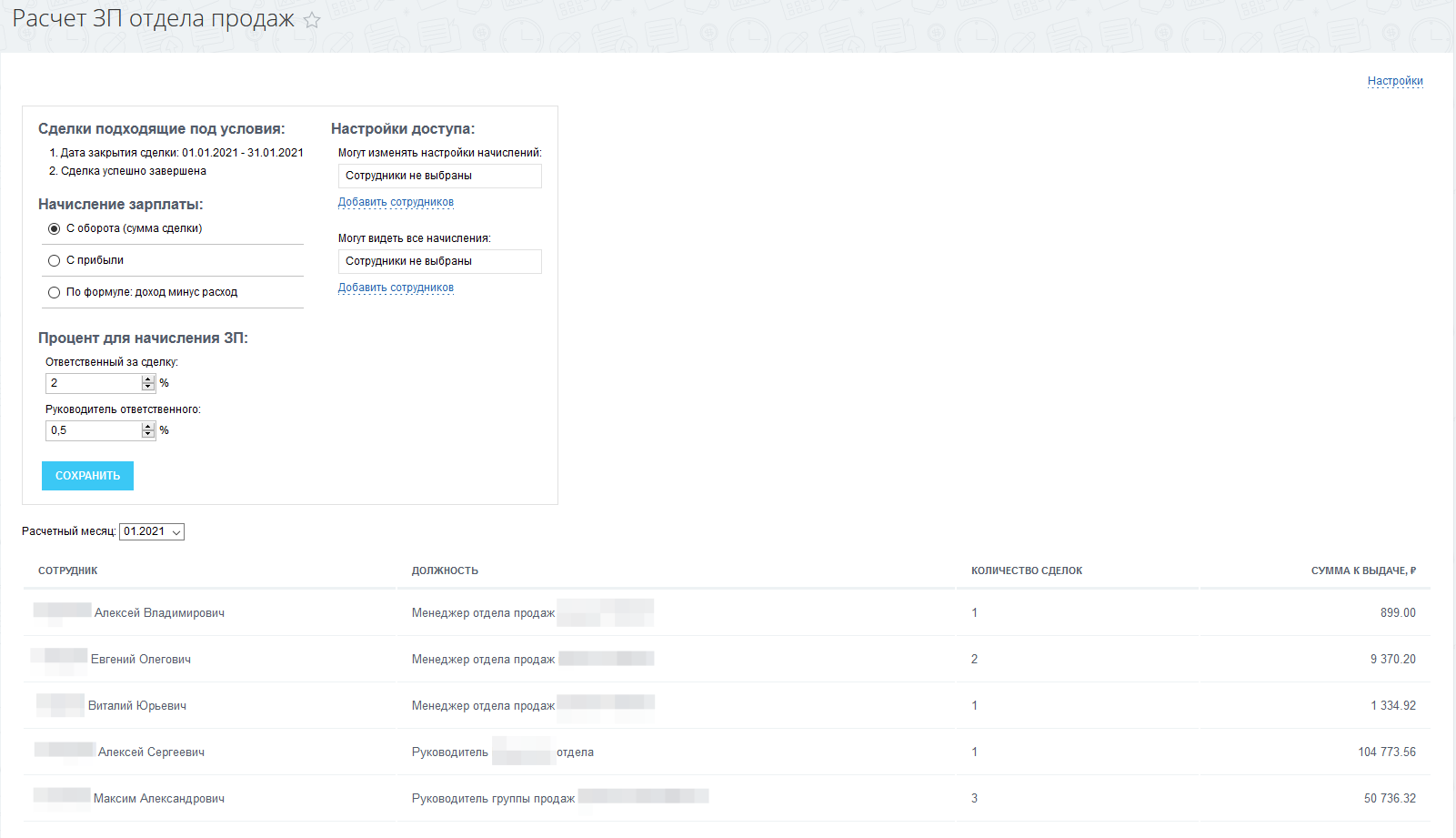
Task: Click employee box under 'Могут видеть все начисления'
Action: click(x=439, y=261)
